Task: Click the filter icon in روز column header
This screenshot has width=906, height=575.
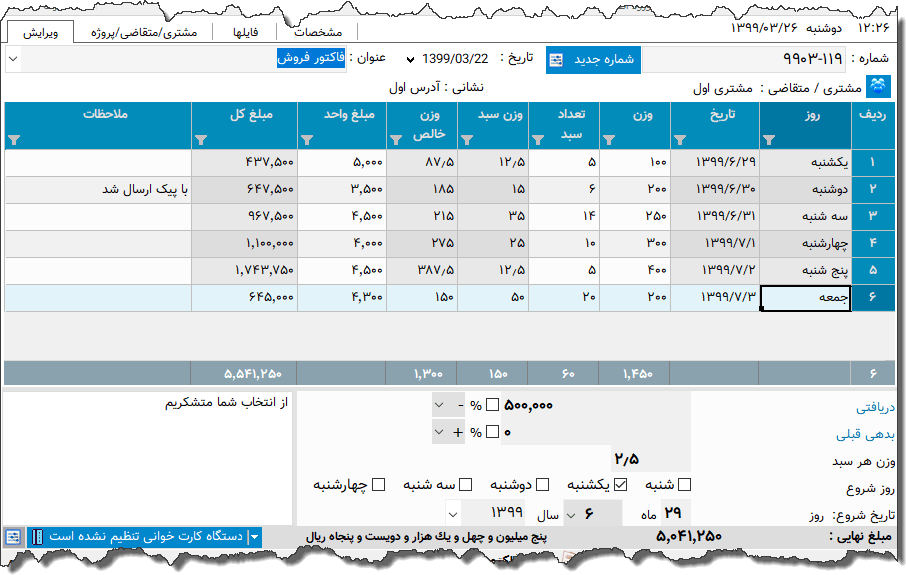Action: 768,140
